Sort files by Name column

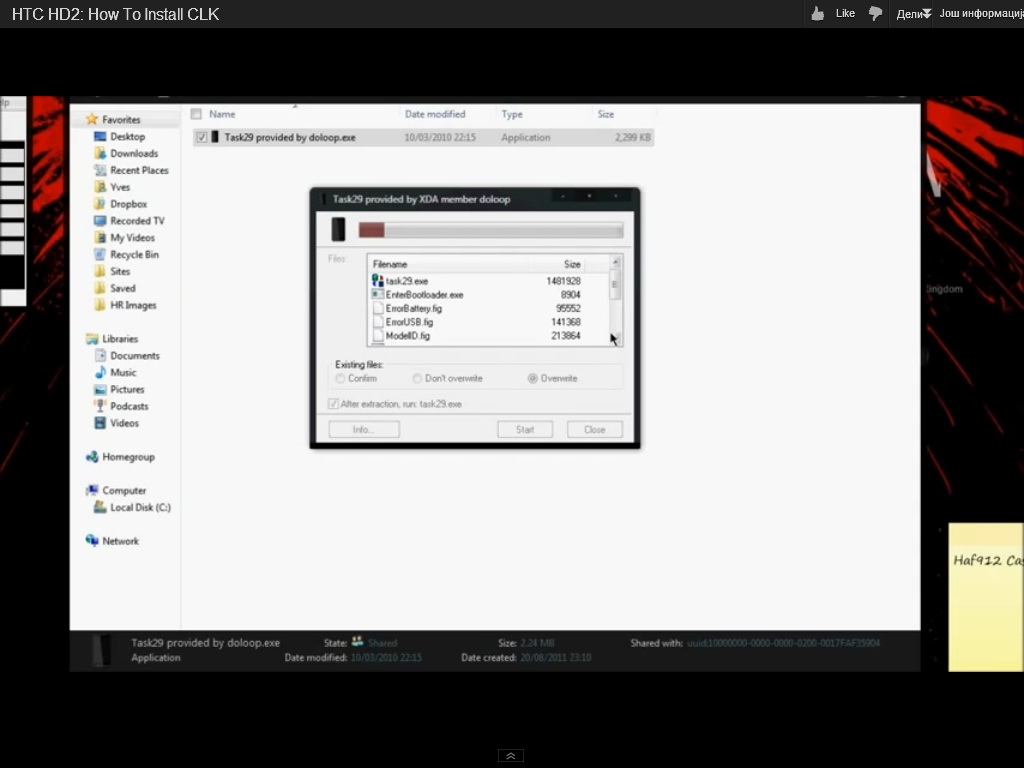[222, 114]
